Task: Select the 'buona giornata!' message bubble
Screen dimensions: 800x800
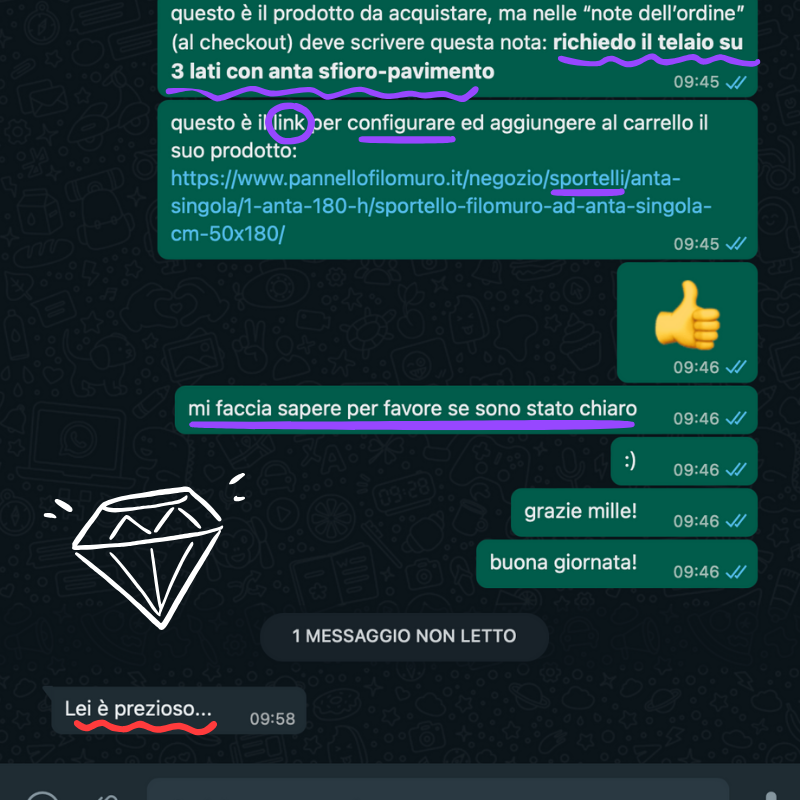Action: [x=617, y=564]
